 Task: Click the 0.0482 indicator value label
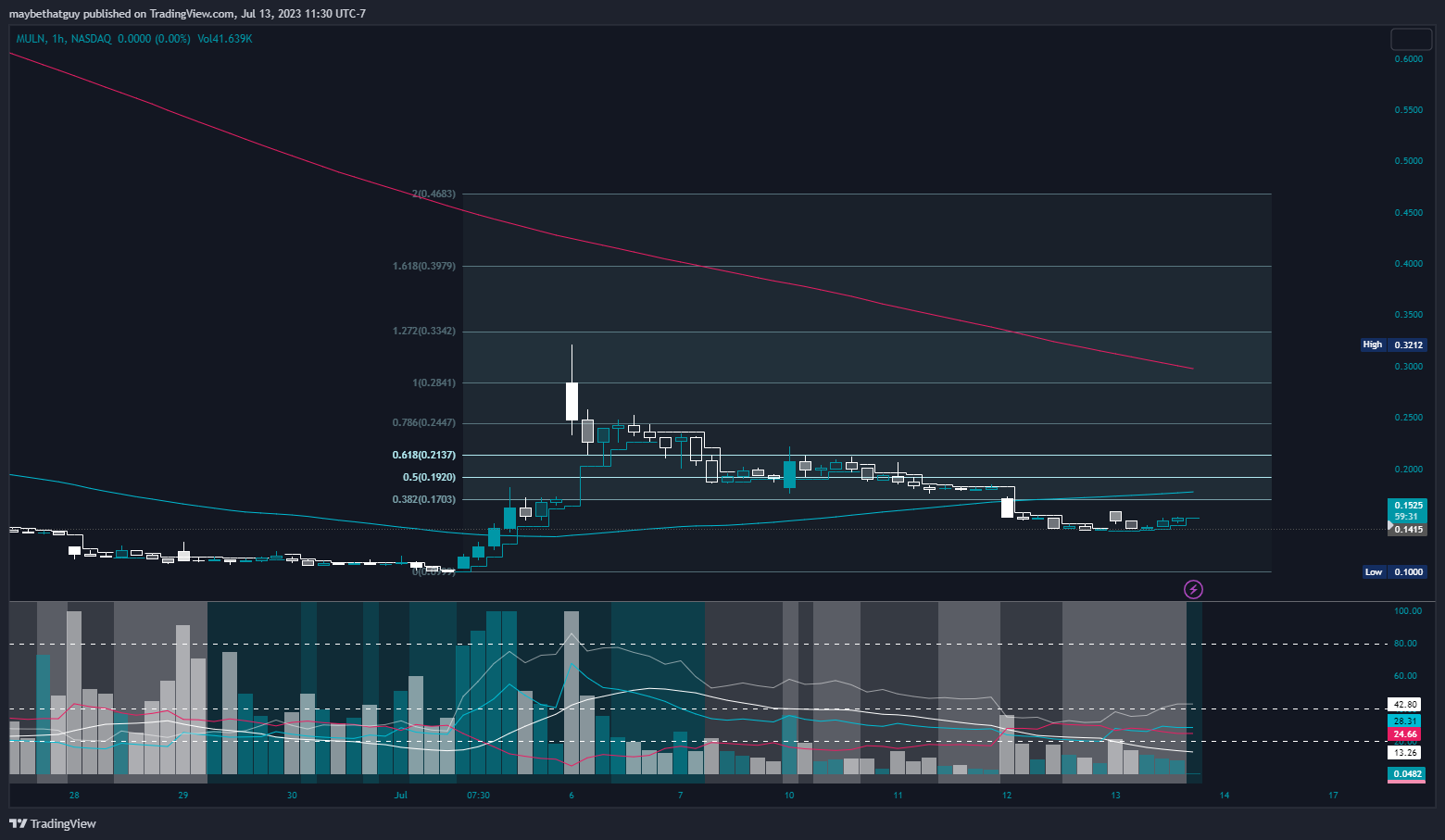coord(1406,773)
